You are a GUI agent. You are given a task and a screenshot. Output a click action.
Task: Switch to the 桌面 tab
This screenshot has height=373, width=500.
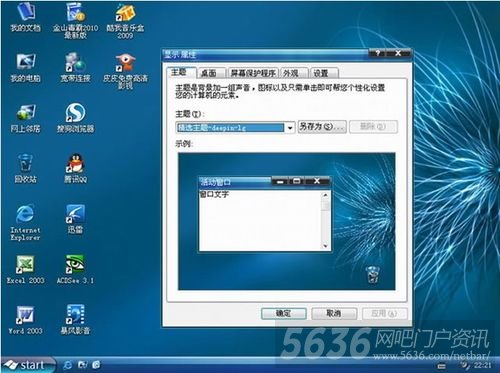(x=209, y=73)
